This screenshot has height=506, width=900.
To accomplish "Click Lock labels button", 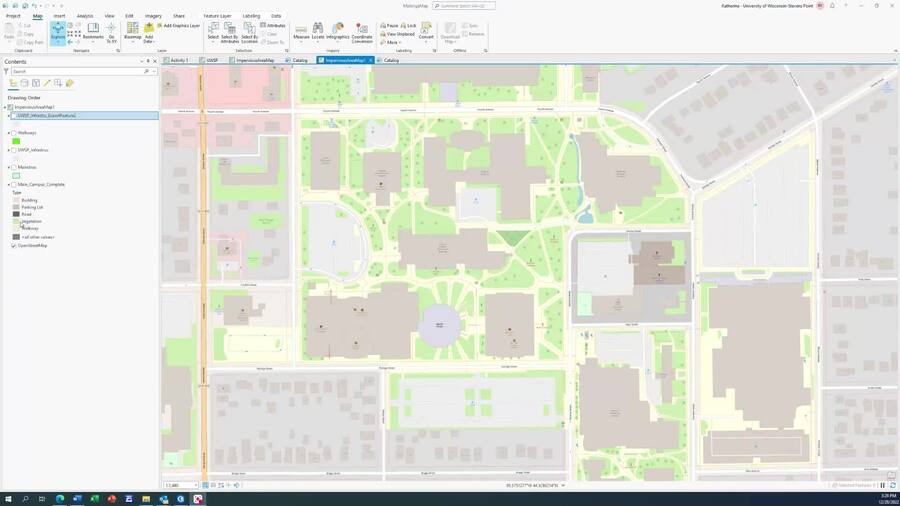I will pos(409,26).
